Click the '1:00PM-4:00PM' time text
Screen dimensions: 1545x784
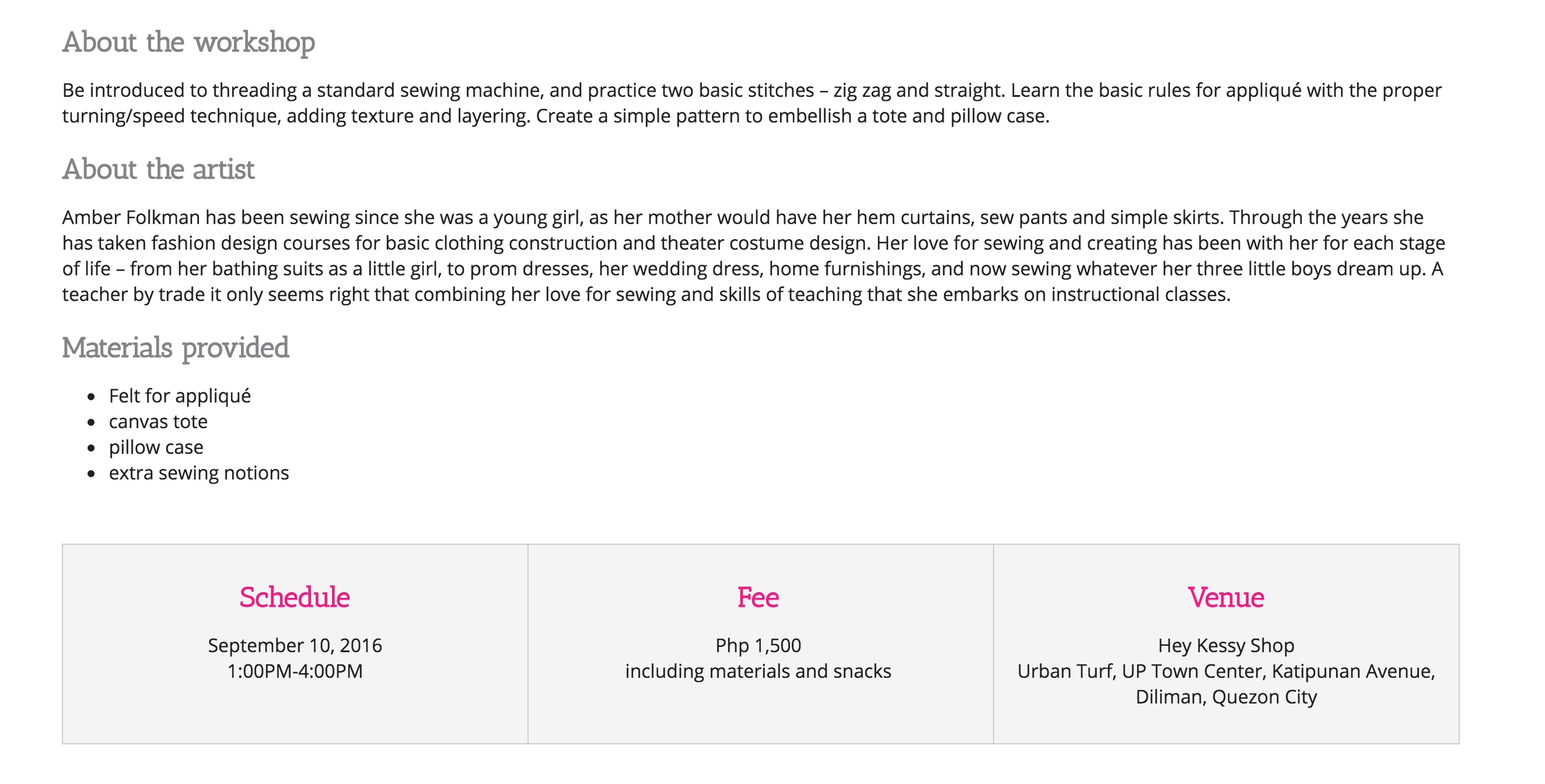pyautogui.click(x=295, y=671)
